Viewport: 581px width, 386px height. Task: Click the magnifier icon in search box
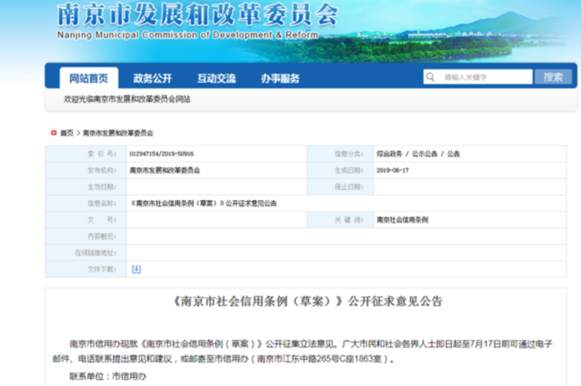point(430,77)
